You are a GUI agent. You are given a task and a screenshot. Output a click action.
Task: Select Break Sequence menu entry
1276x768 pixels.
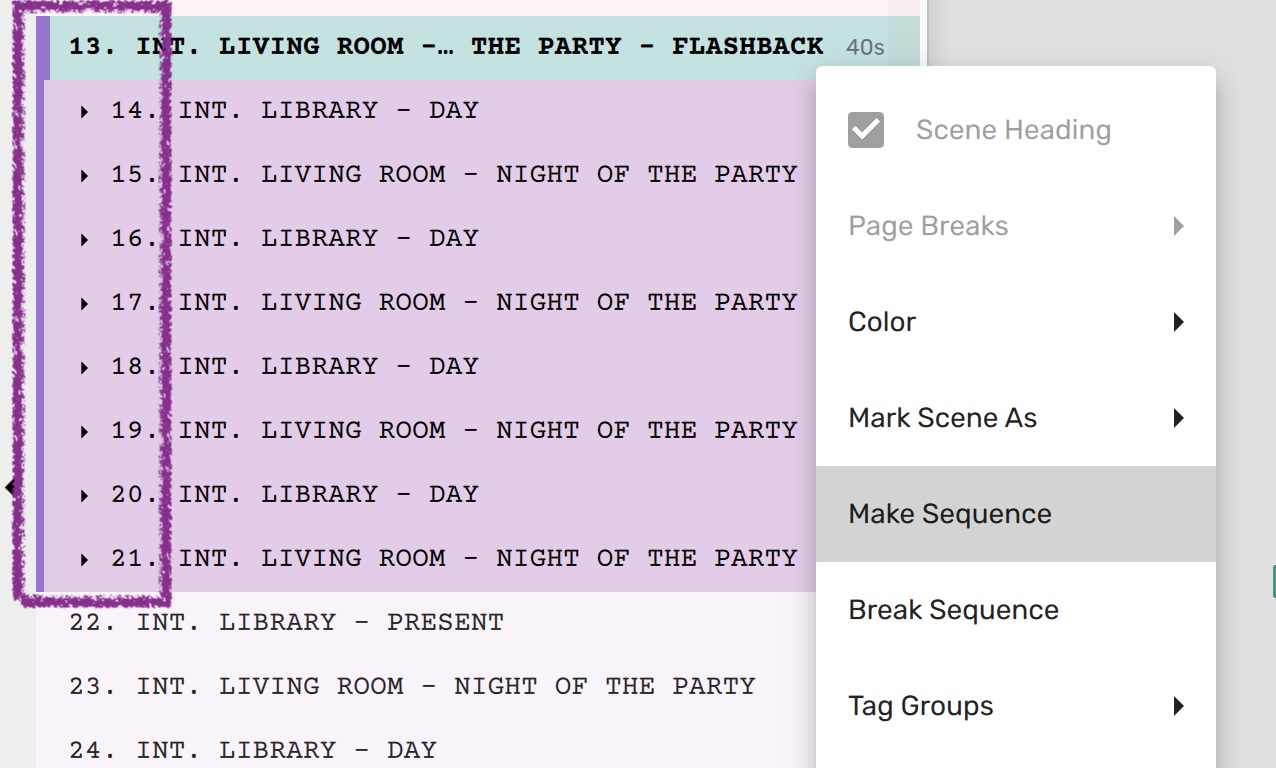(x=953, y=610)
